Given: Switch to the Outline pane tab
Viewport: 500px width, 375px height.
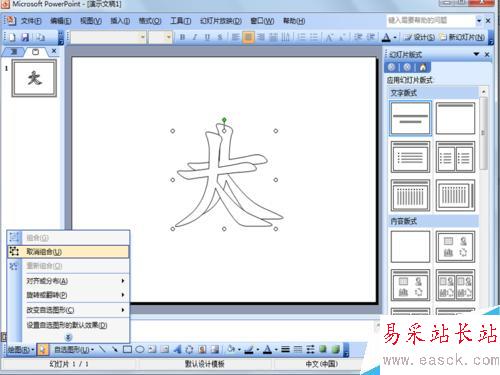Looking at the screenshot, I should [x=14, y=51].
